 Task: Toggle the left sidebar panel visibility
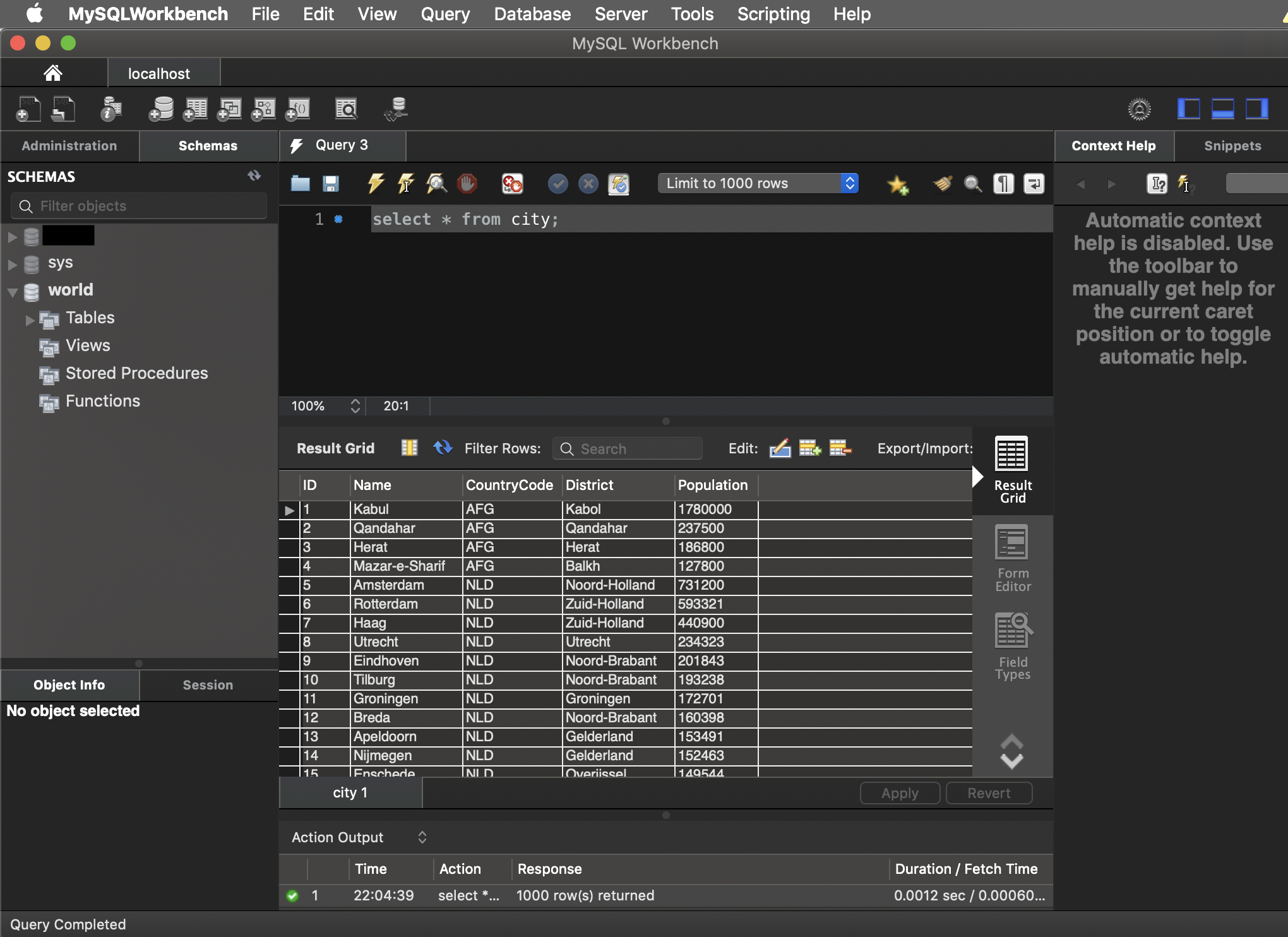(1188, 109)
